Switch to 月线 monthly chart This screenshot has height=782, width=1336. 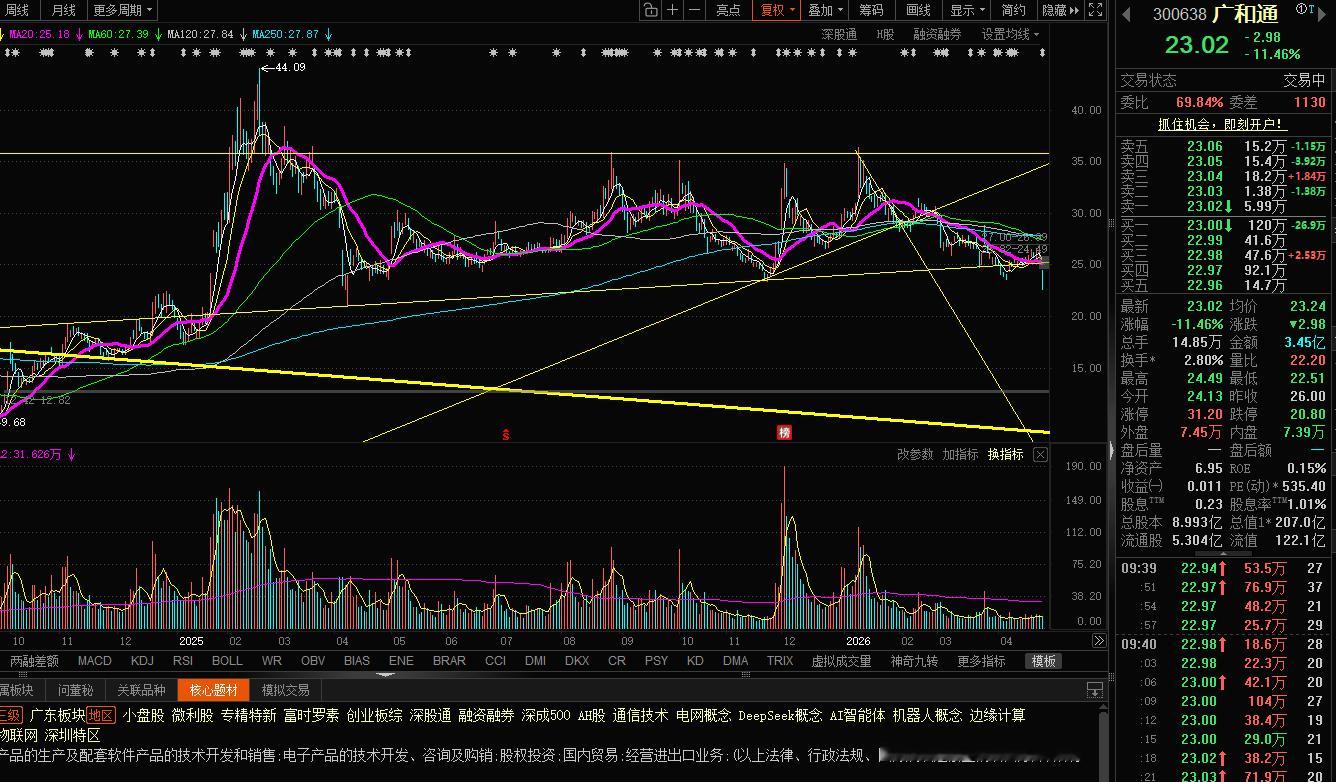pos(63,10)
